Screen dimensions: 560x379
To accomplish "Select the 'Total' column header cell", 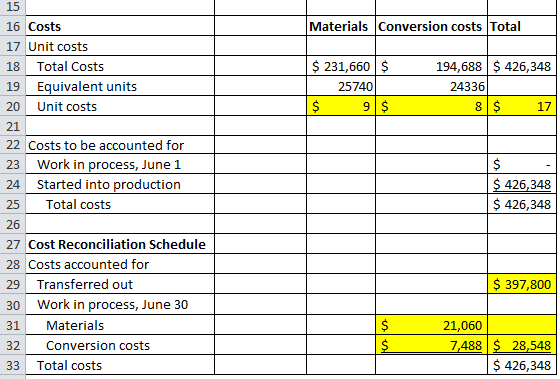I will [522, 26].
